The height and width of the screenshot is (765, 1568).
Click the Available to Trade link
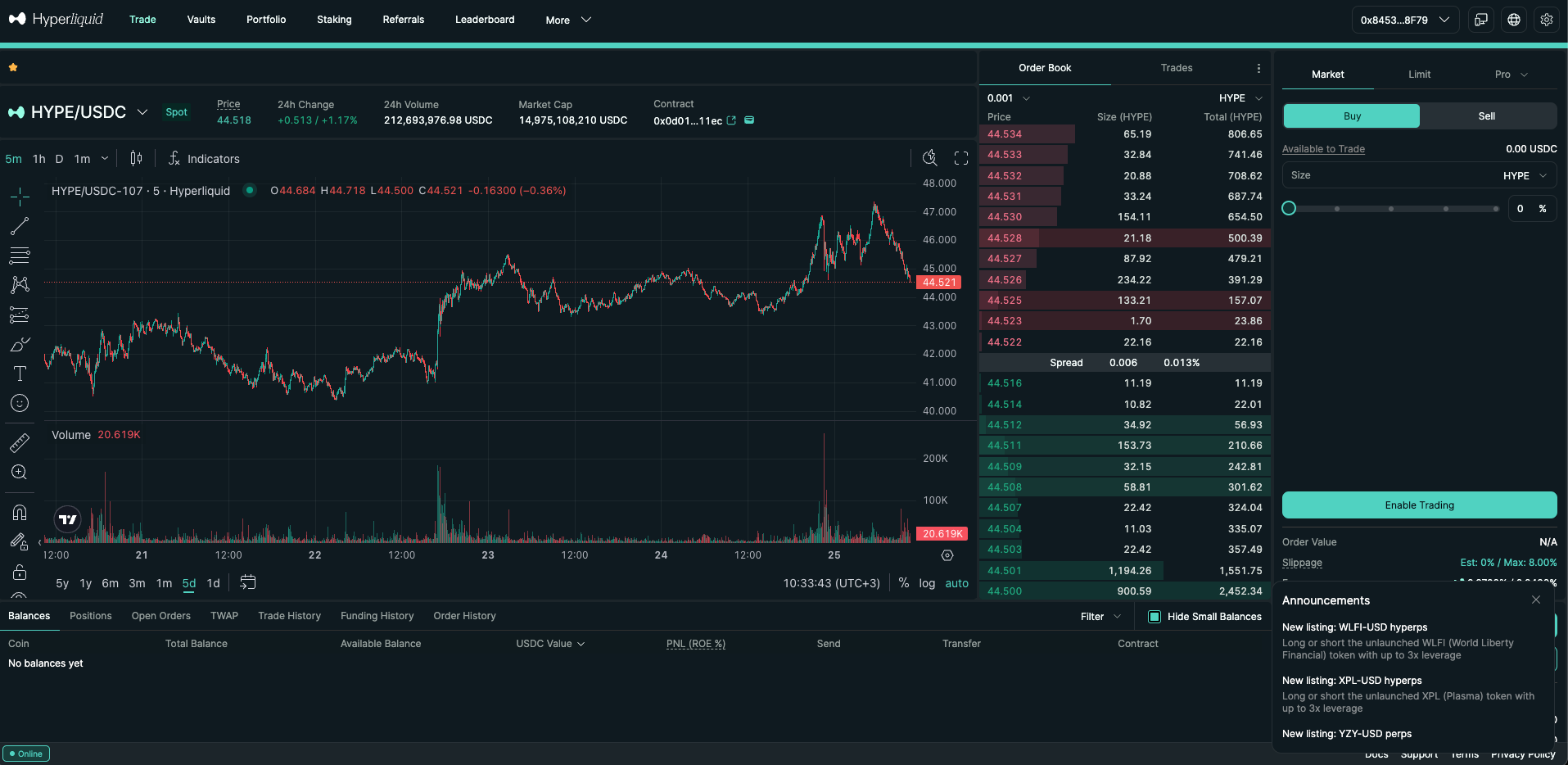click(1323, 149)
